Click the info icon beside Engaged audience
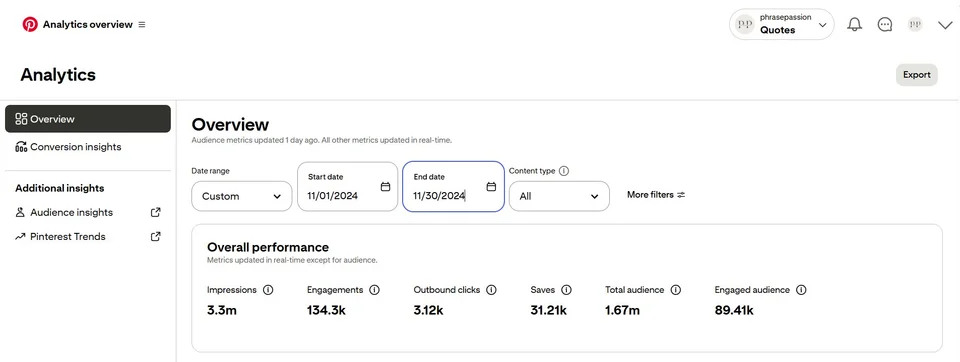The width and height of the screenshot is (960, 362). tap(801, 290)
